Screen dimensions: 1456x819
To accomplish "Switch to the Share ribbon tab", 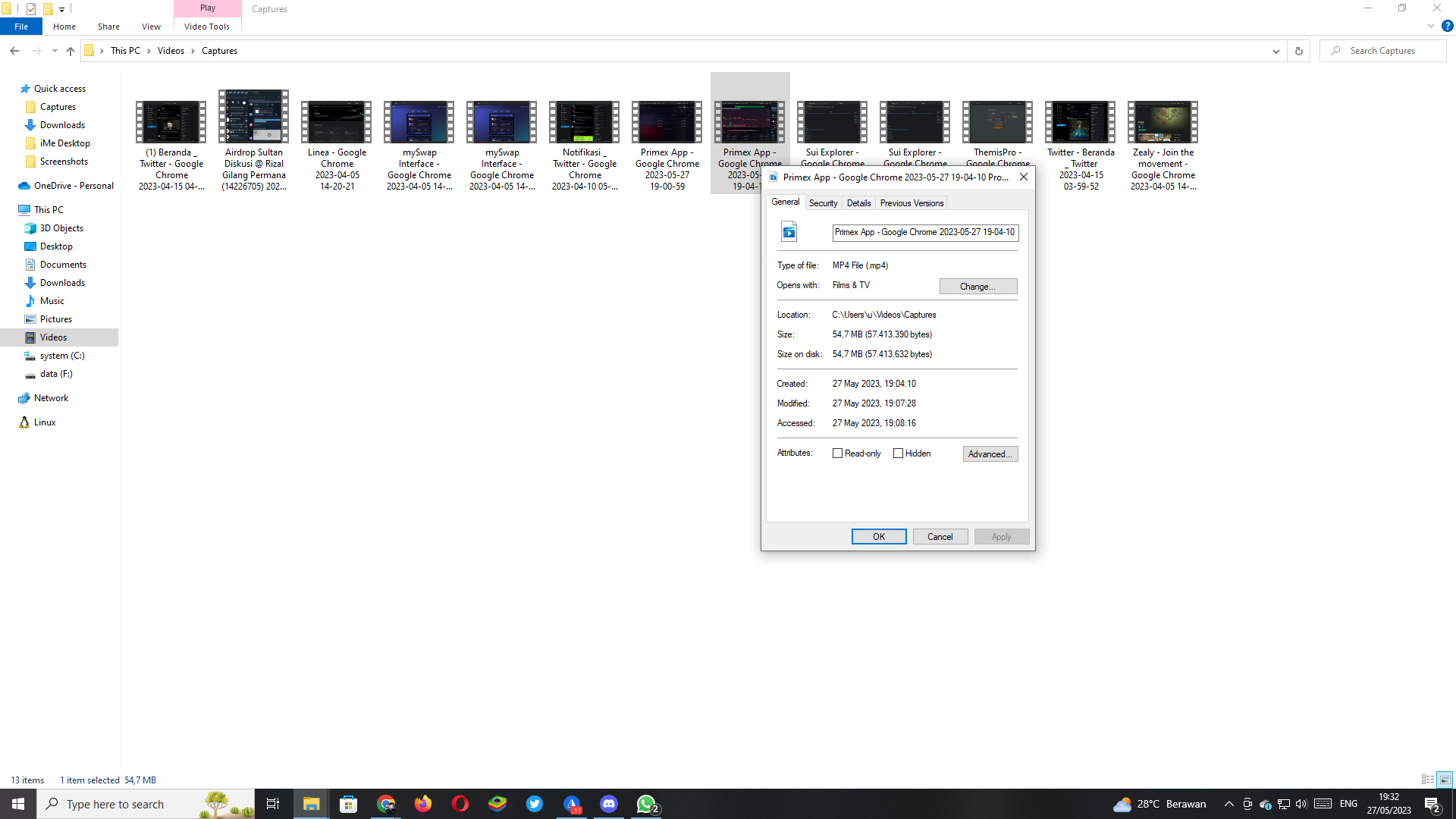I will [x=108, y=27].
